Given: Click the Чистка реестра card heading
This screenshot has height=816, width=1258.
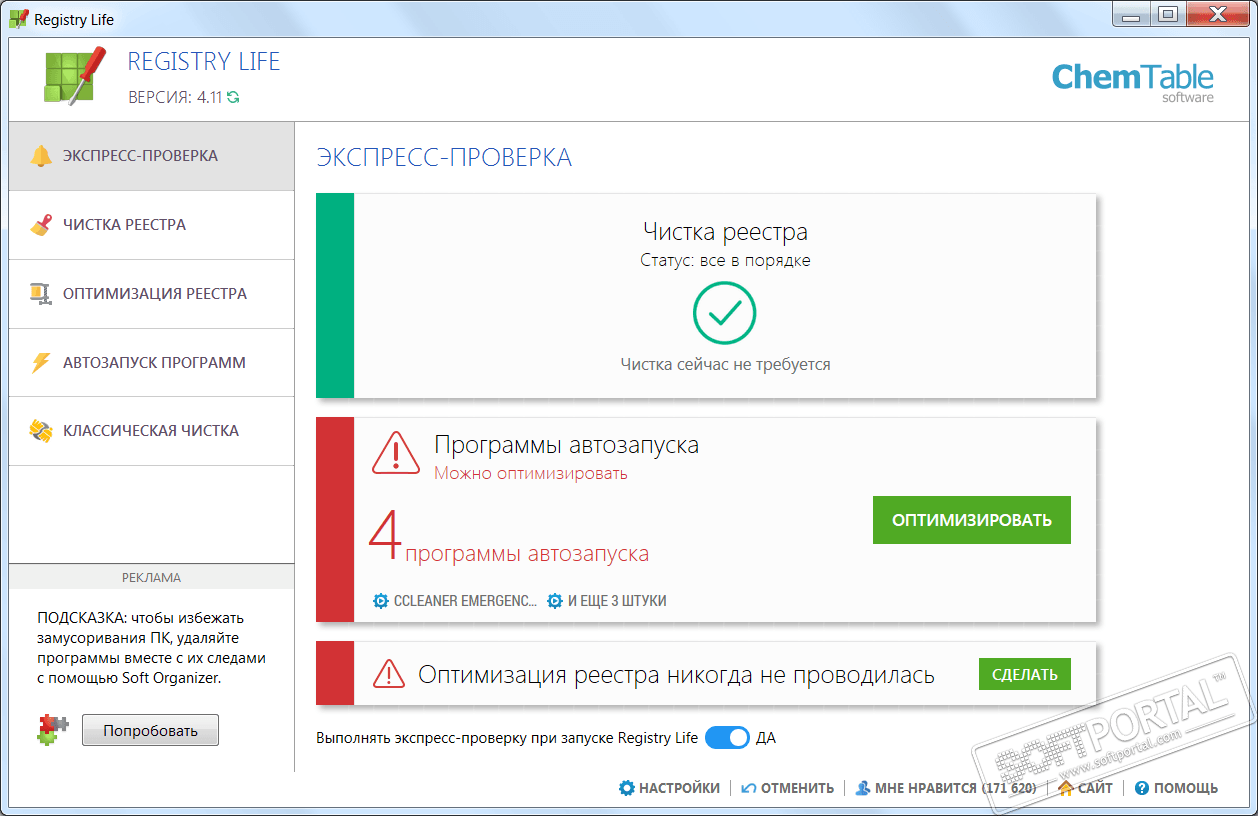Looking at the screenshot, I should (x=725, y=232).
